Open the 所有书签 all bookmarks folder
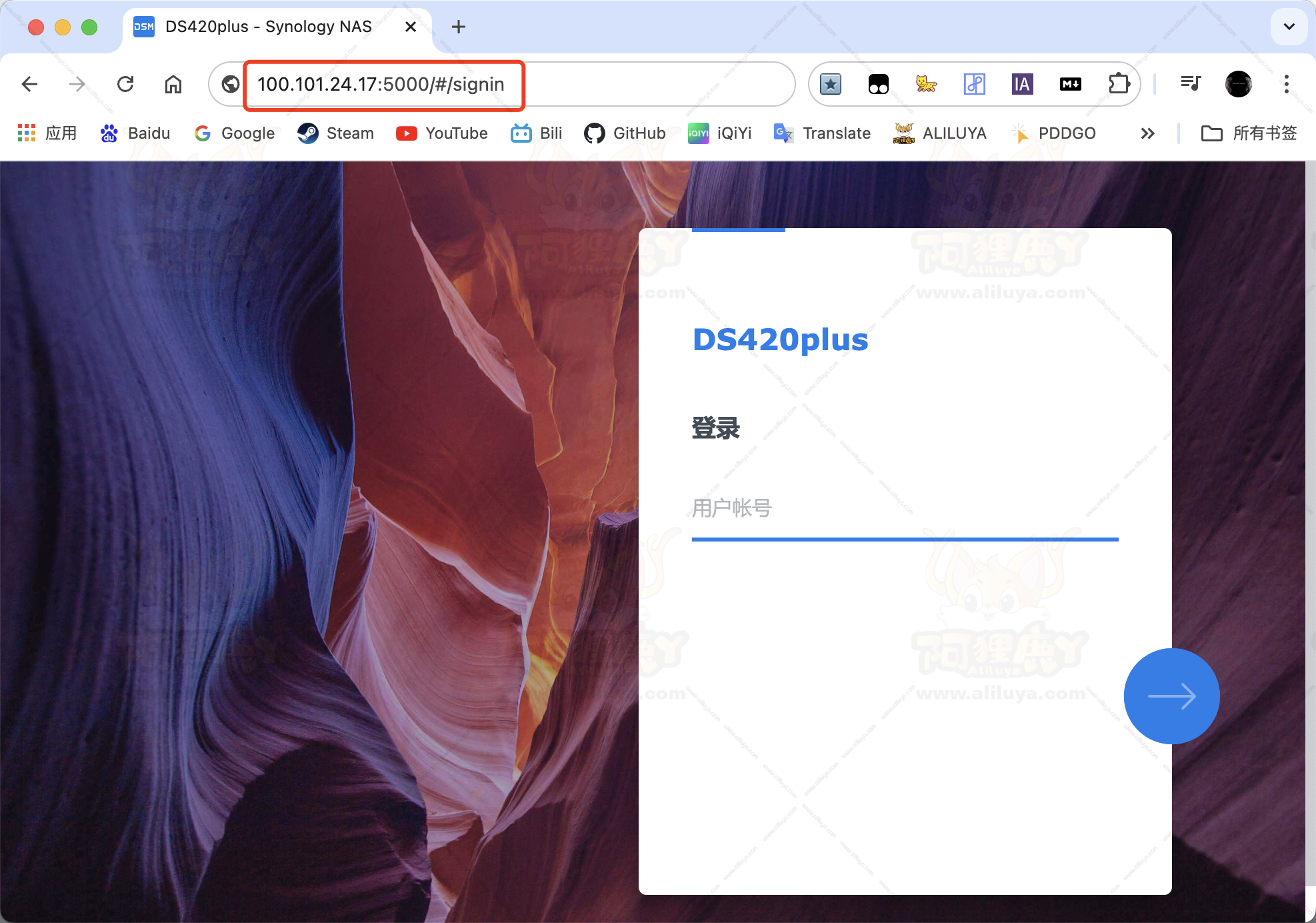1316x923 pixels. (x=1249, y=133)
